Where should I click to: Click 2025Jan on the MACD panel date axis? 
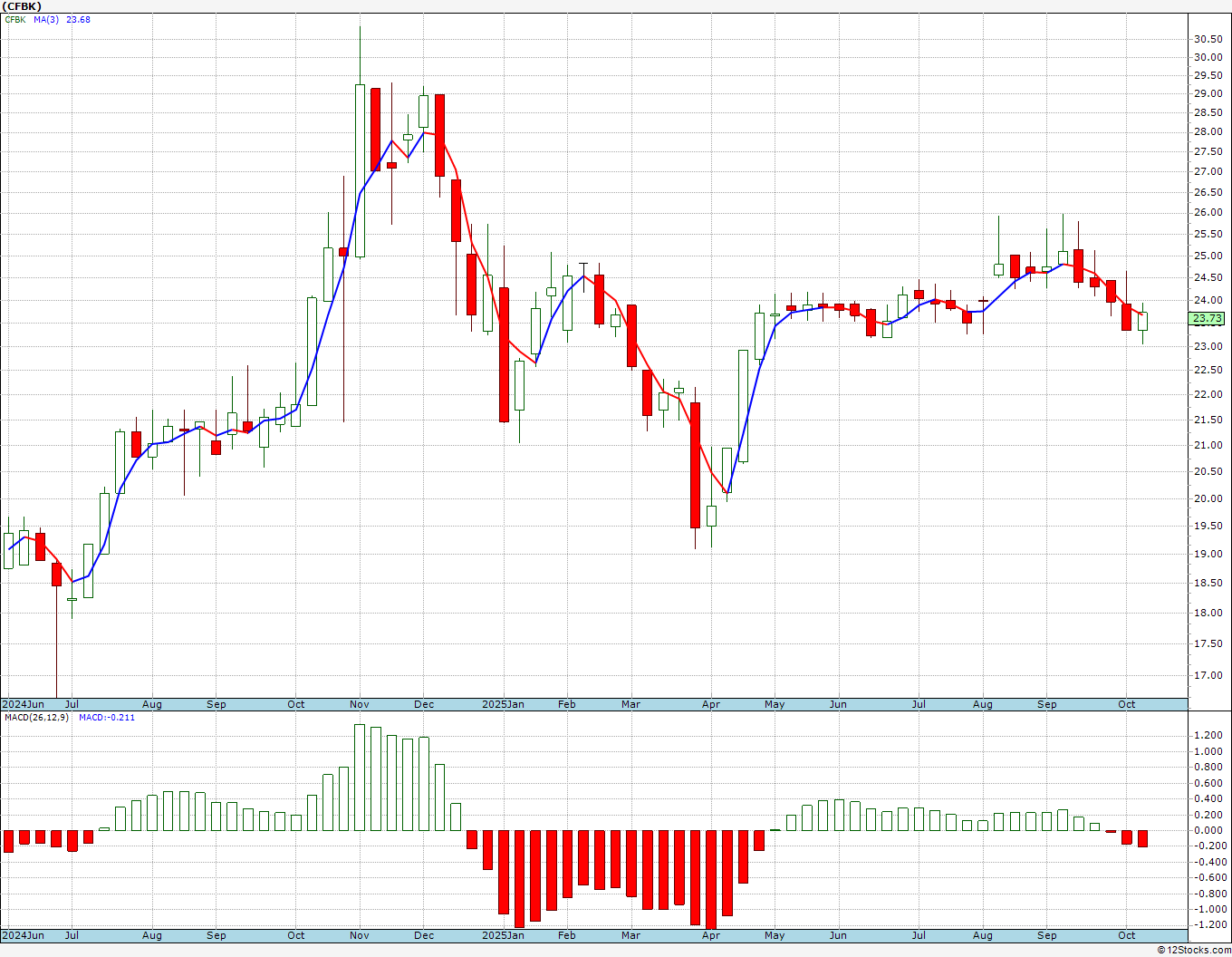coord(503,935)
